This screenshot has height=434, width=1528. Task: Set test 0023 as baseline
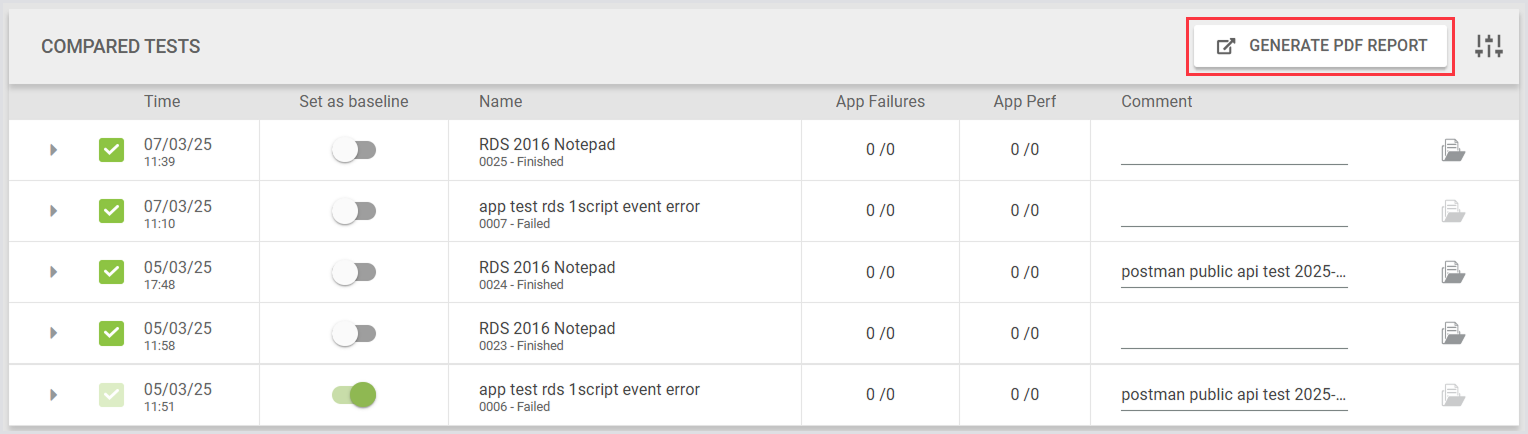click(x=354, y=334)
